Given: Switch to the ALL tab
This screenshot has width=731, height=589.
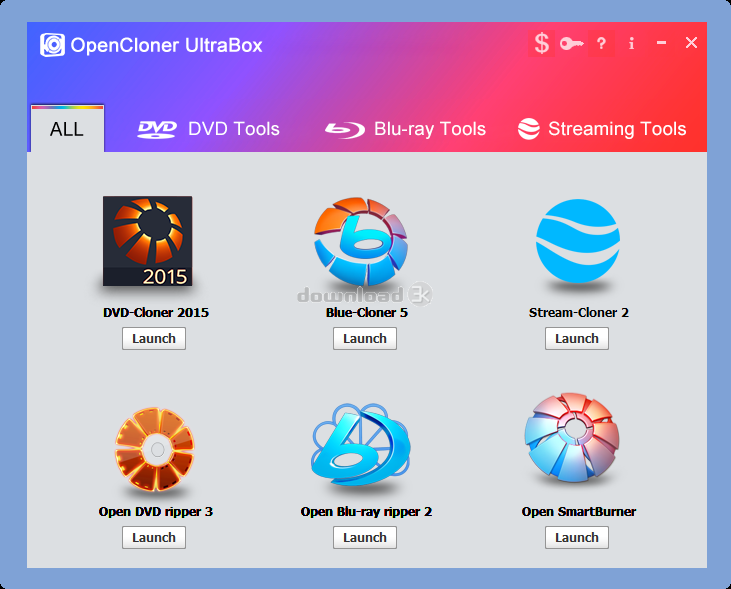Looking at the screenshot, I should [x=67, y=129].
